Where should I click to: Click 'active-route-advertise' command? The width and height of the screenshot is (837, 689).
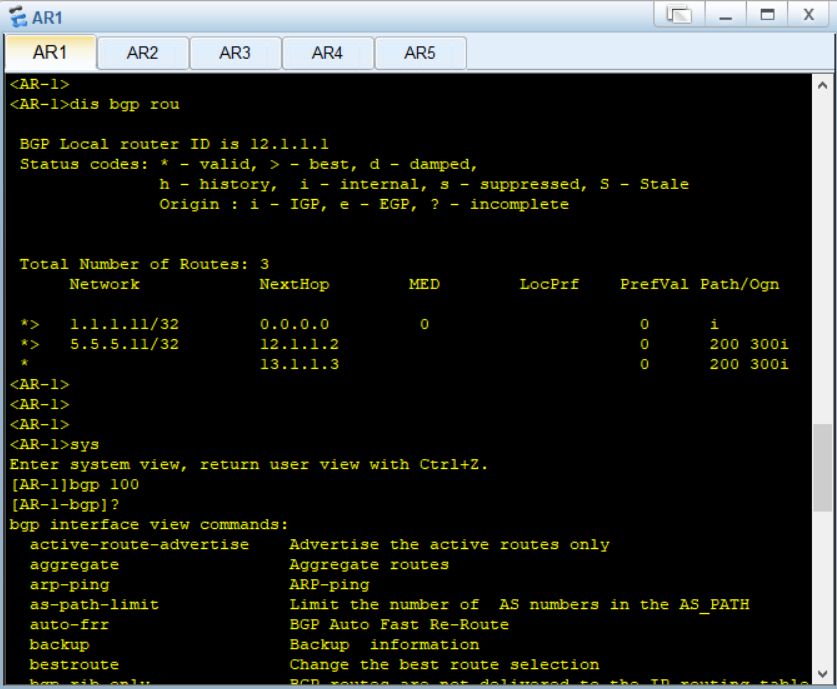(139, 544)
